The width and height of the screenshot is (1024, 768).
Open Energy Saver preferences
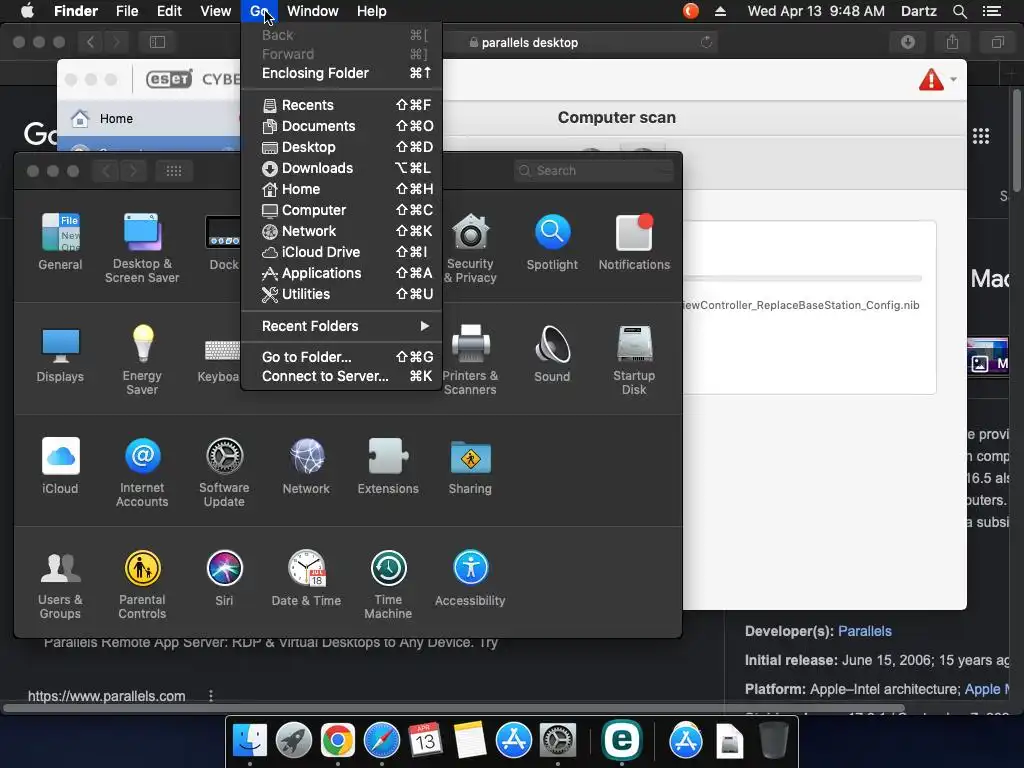pyautogui.click(x=142, y=360)
